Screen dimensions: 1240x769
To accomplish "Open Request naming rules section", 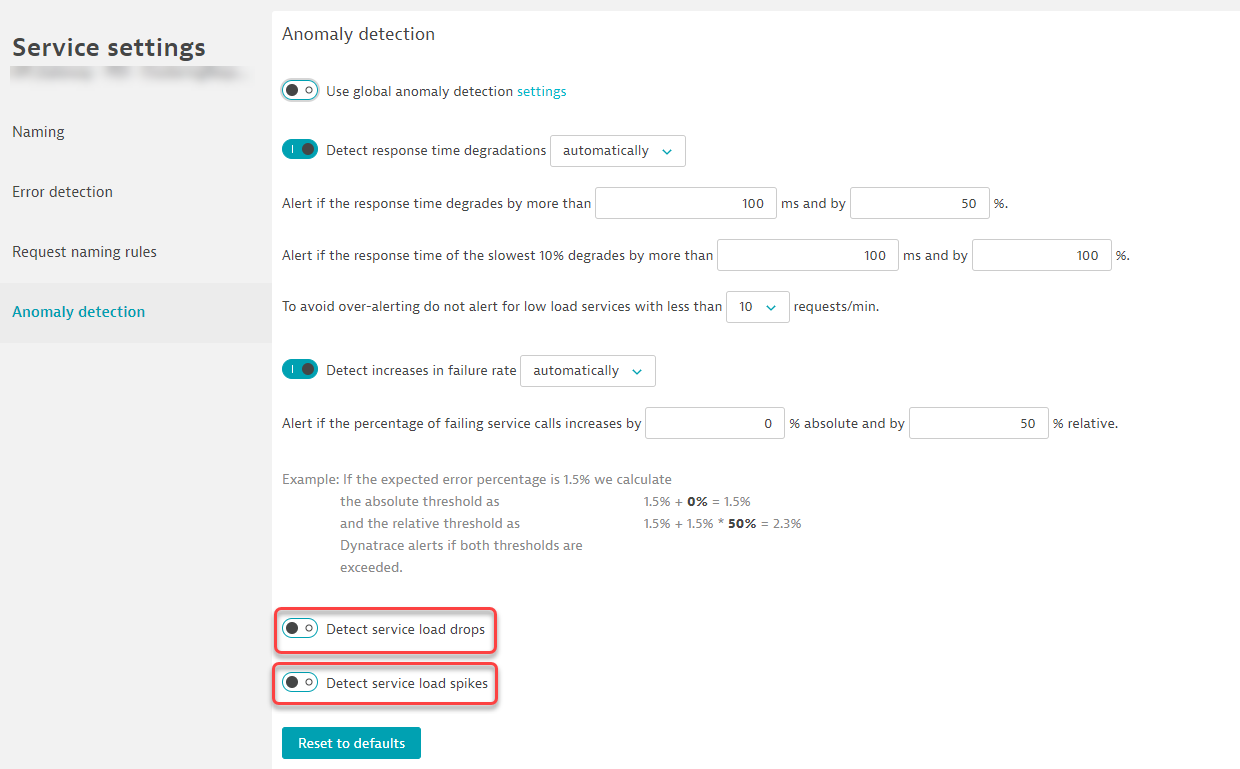I will coord(84,252).
